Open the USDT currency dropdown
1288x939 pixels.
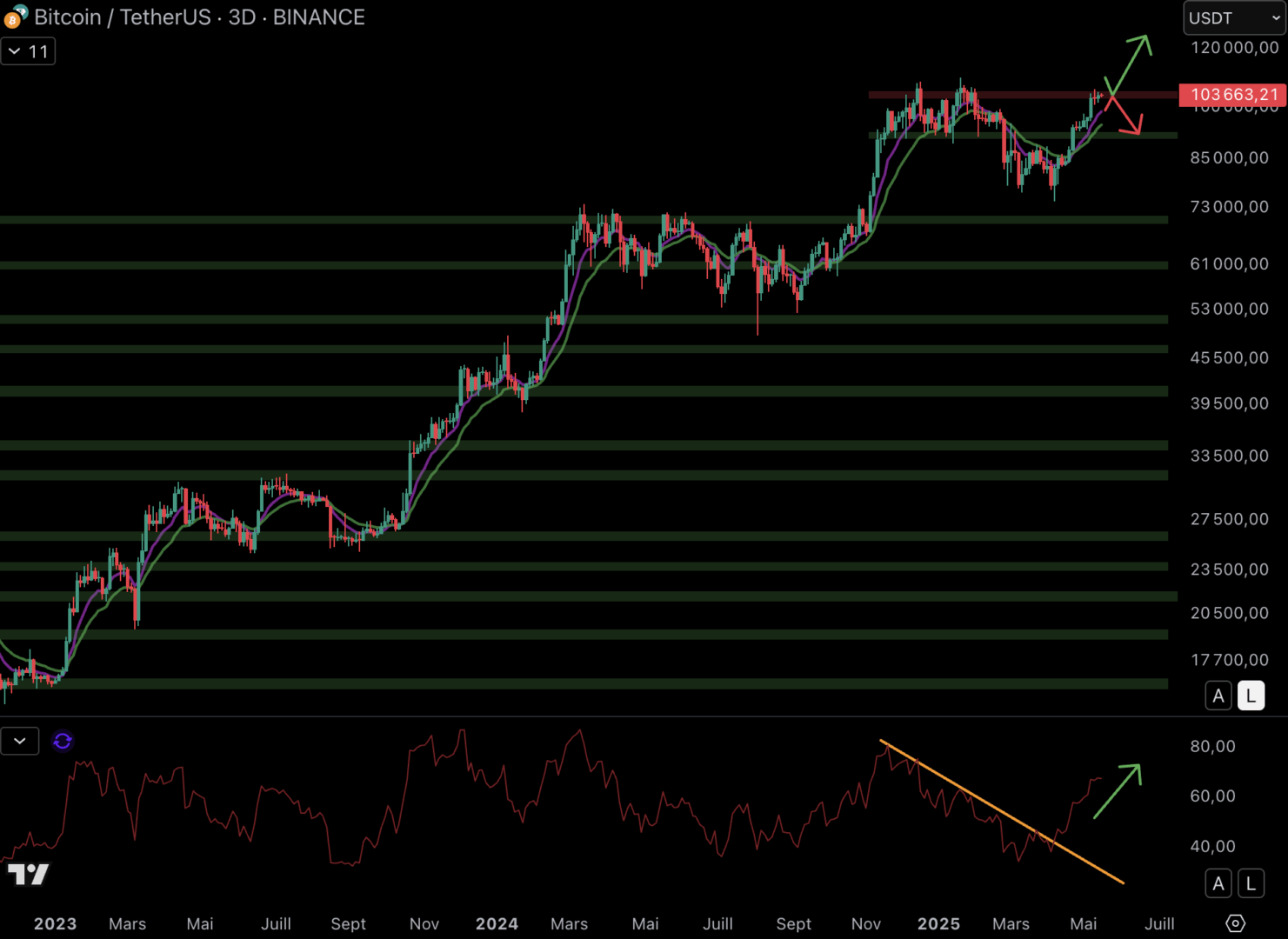[1234, 17]
